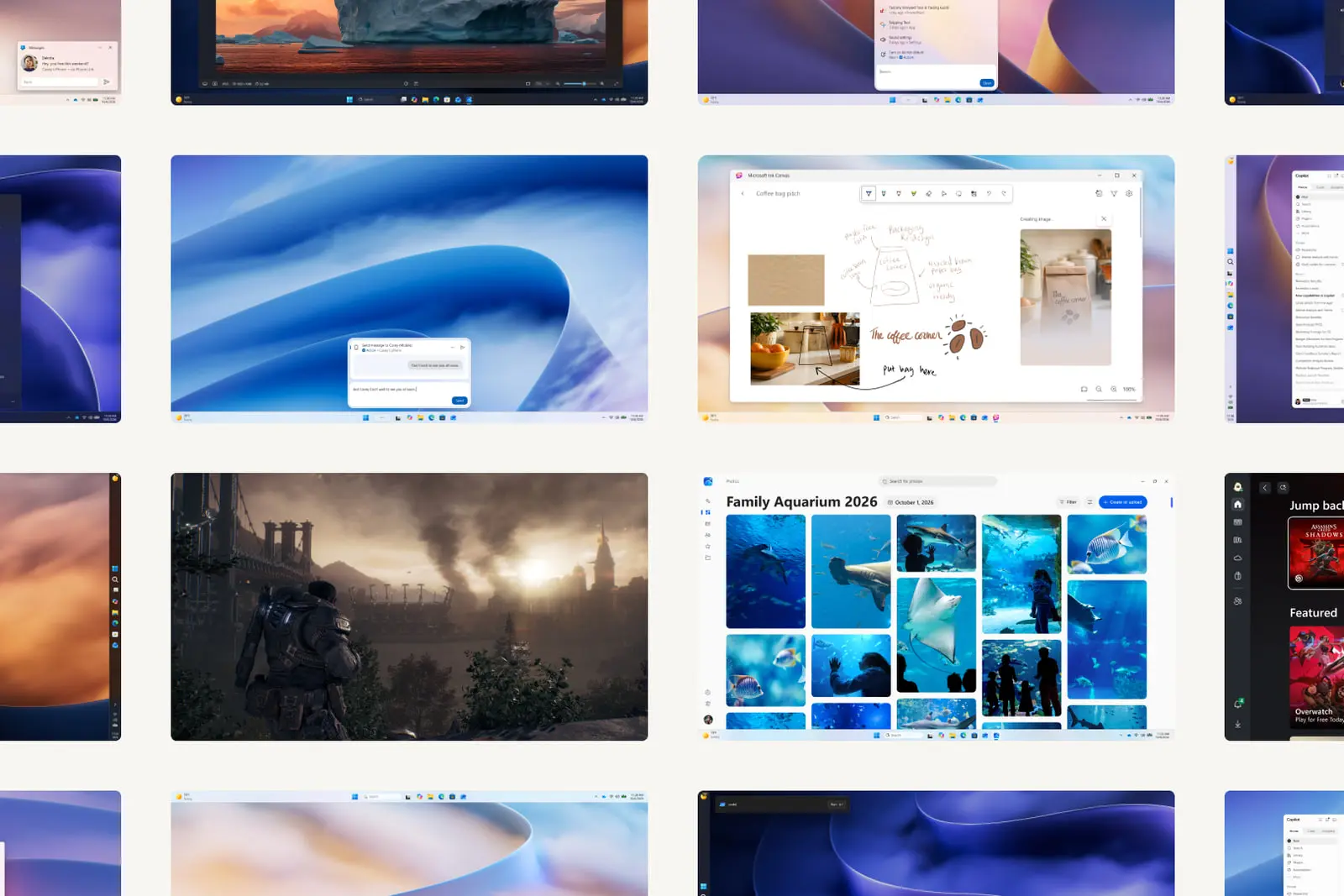Click the profile avatar in Photos sidebar
Screen dimensions: 1344x896
708,720
